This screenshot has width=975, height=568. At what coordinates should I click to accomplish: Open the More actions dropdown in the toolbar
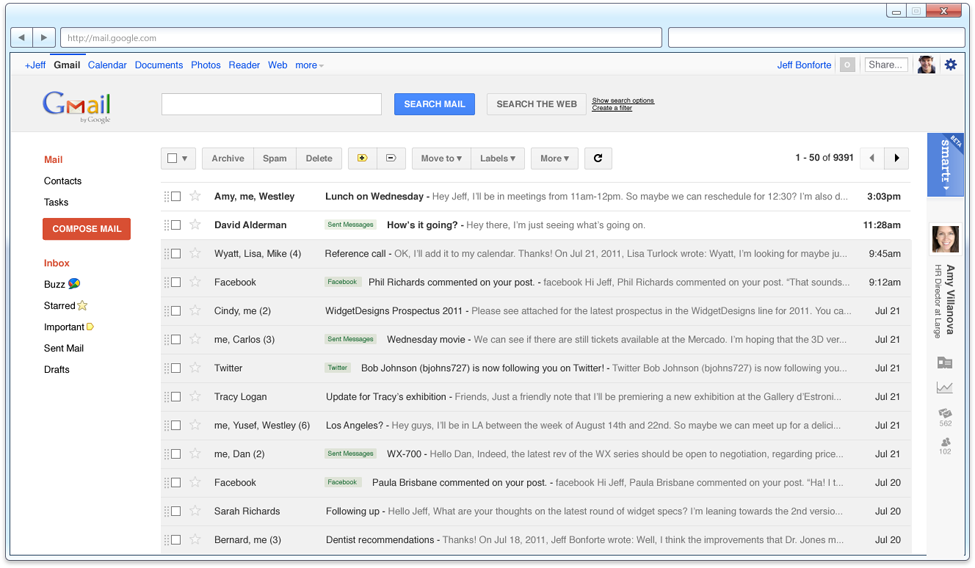[554, 158]
